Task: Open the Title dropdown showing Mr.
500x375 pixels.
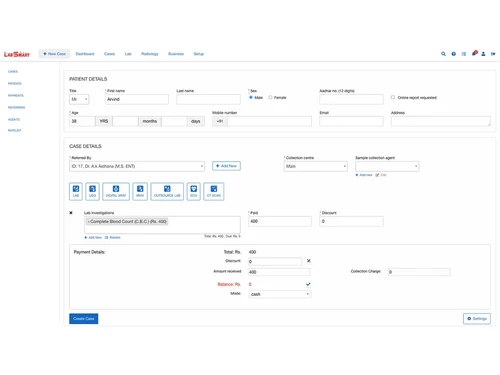Action: [x=79, y=99]
